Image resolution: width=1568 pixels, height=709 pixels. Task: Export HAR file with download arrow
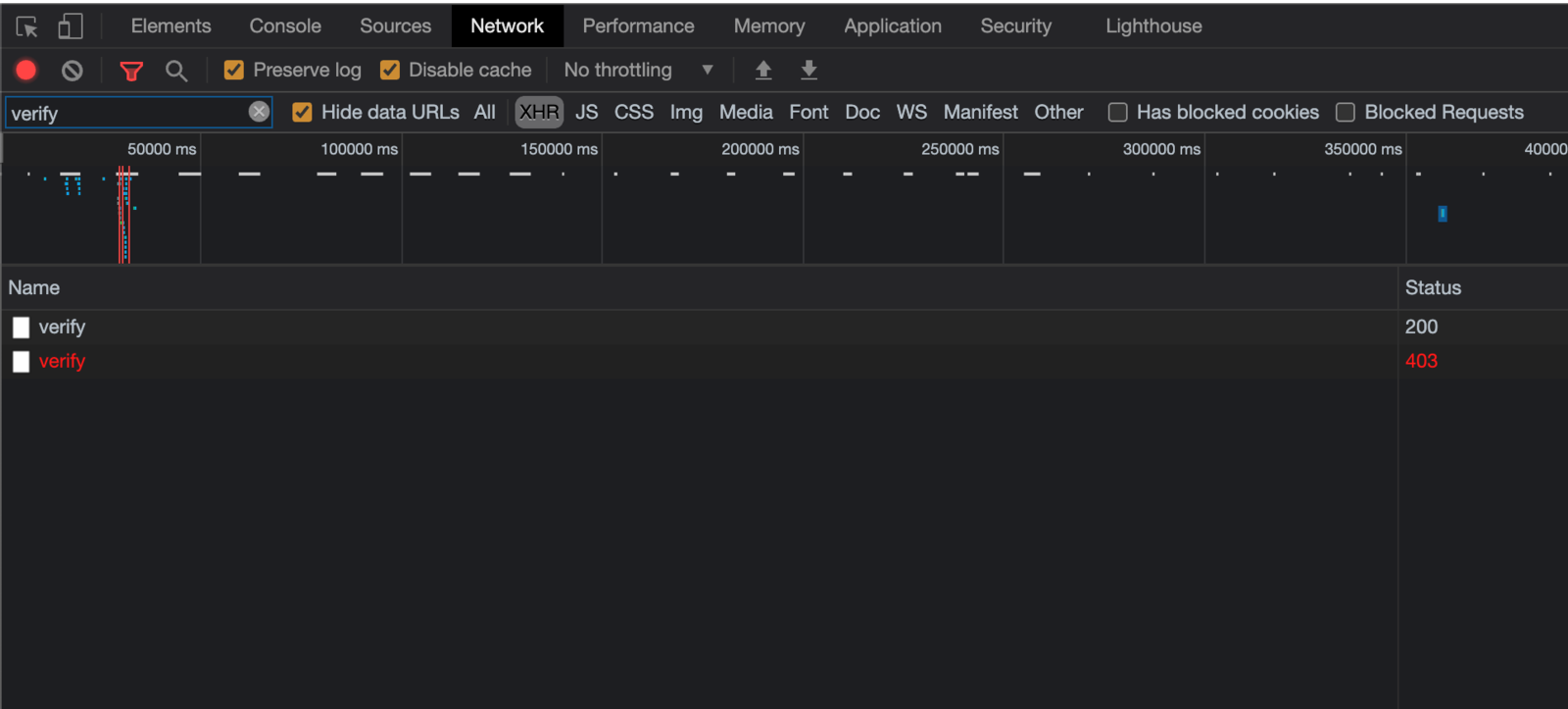click(808, 70)
